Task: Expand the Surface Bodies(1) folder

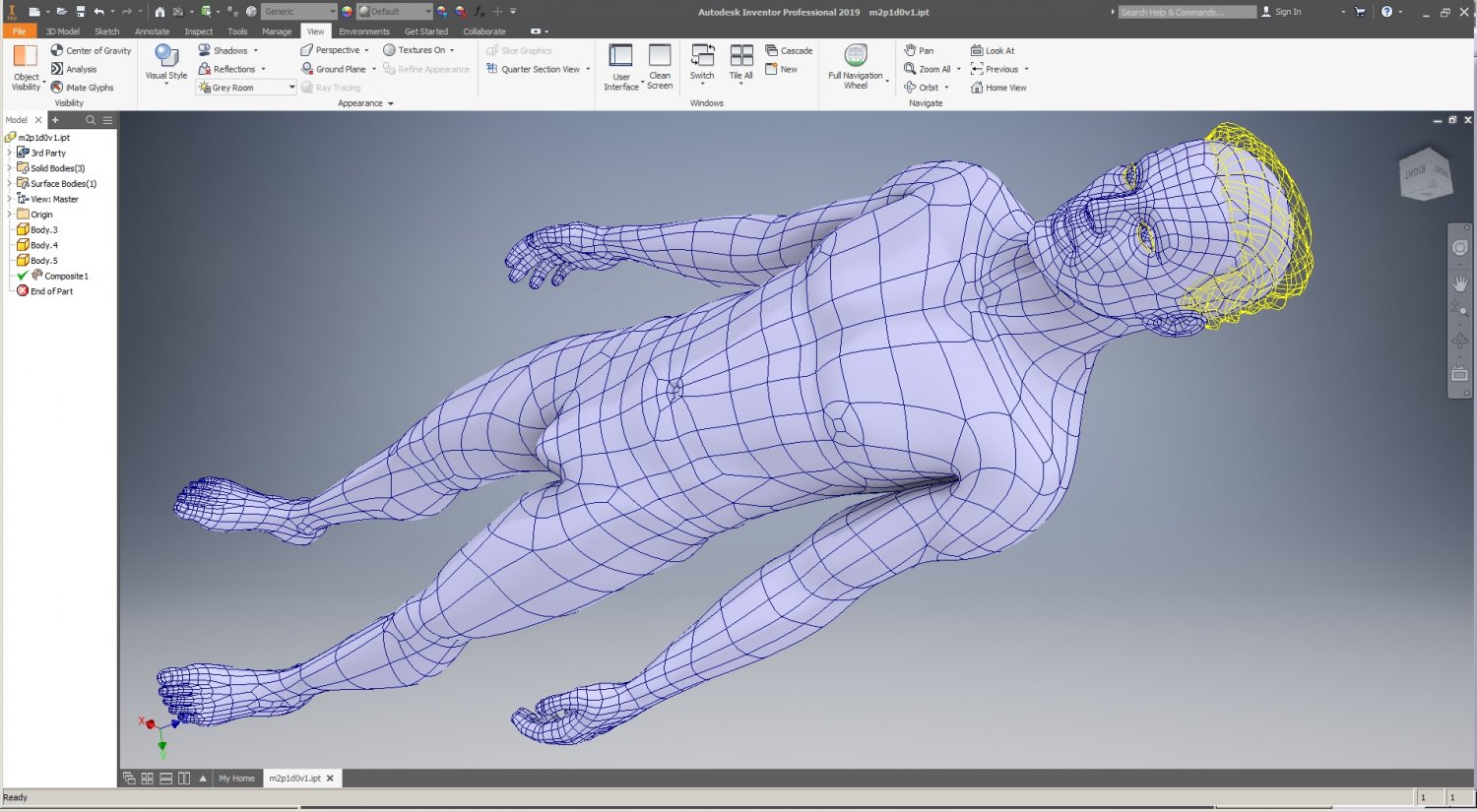Action: coord(10,184)
